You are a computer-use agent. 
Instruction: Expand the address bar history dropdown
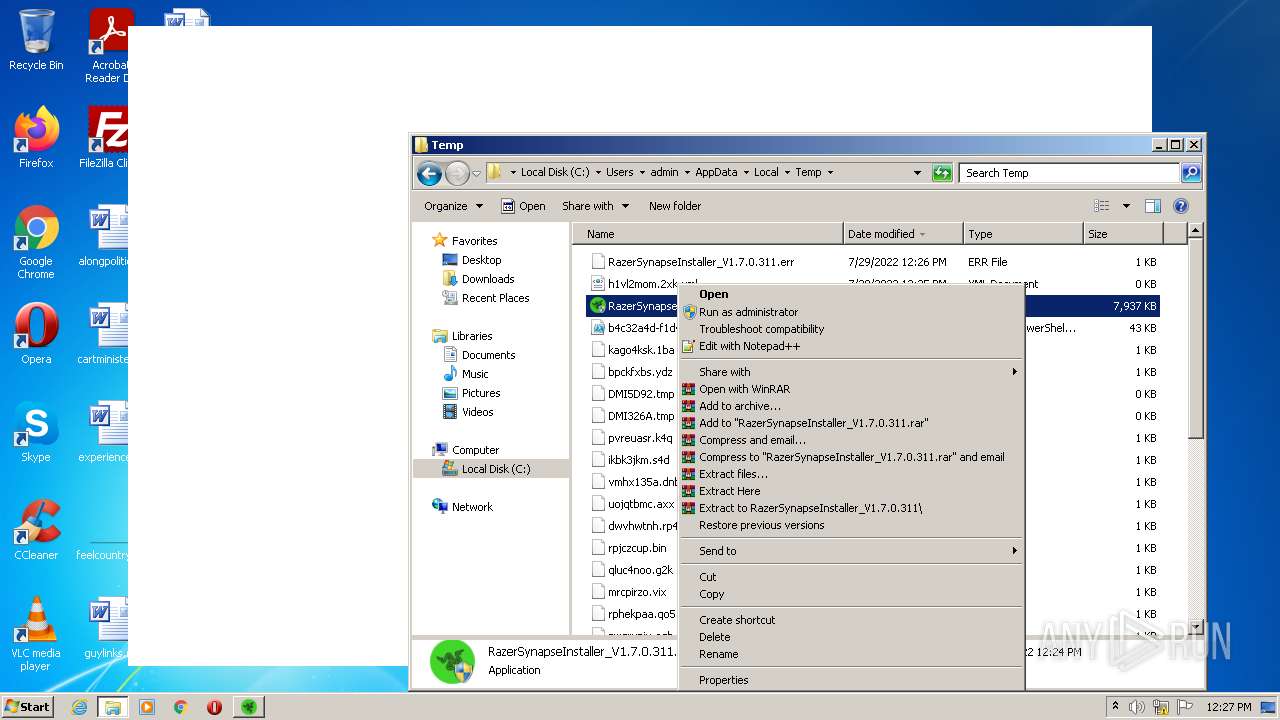pyautogui.click(x=917, y=173)
